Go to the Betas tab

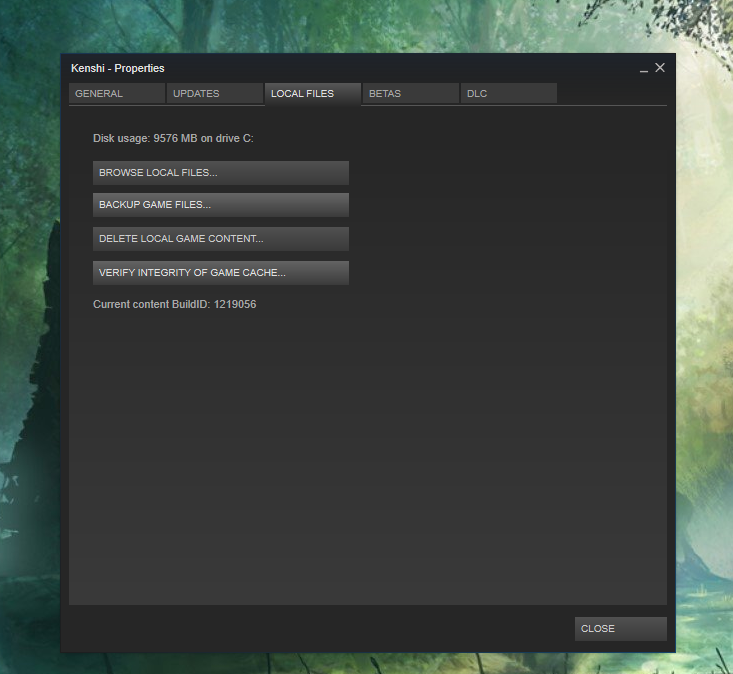click(x=410, y=93)
